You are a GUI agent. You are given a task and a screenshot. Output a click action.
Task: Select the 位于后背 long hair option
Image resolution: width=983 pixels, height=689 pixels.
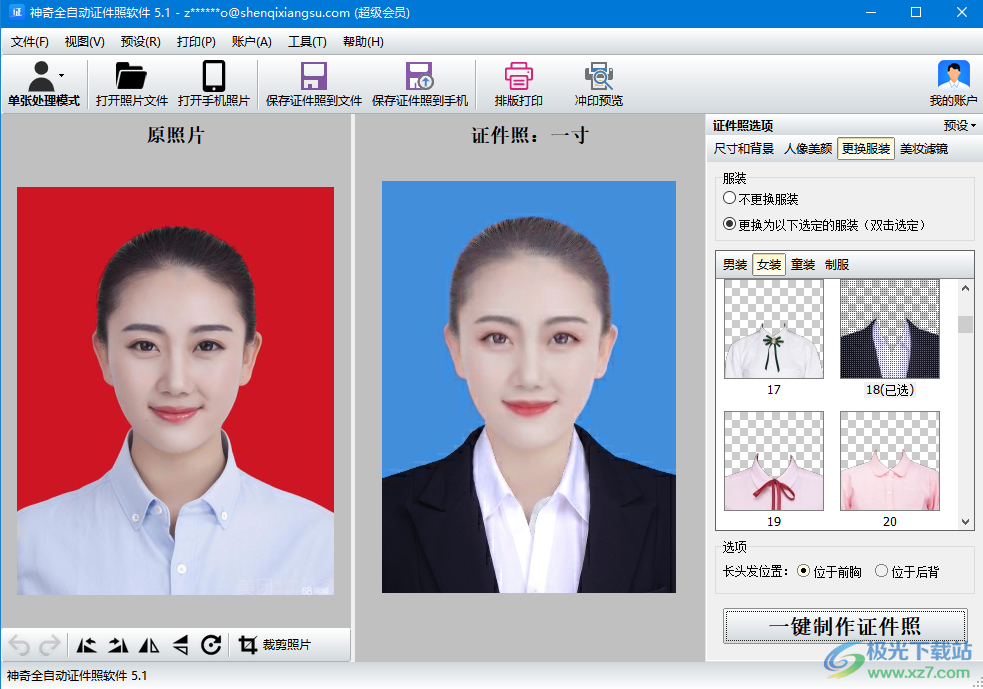pos(881,571)
